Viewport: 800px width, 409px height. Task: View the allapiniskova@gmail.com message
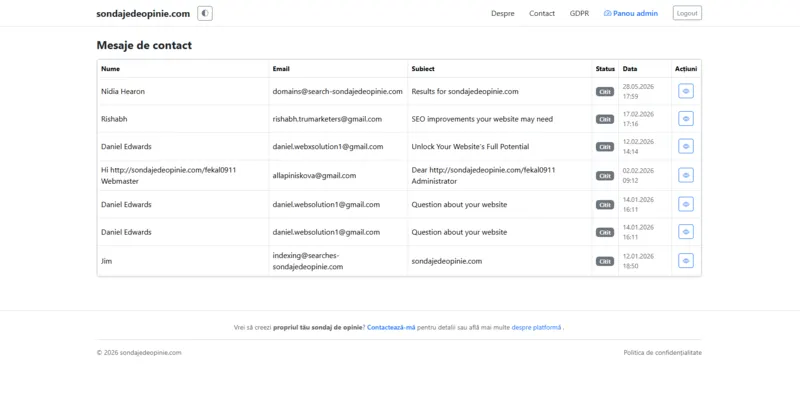point(686,175)
